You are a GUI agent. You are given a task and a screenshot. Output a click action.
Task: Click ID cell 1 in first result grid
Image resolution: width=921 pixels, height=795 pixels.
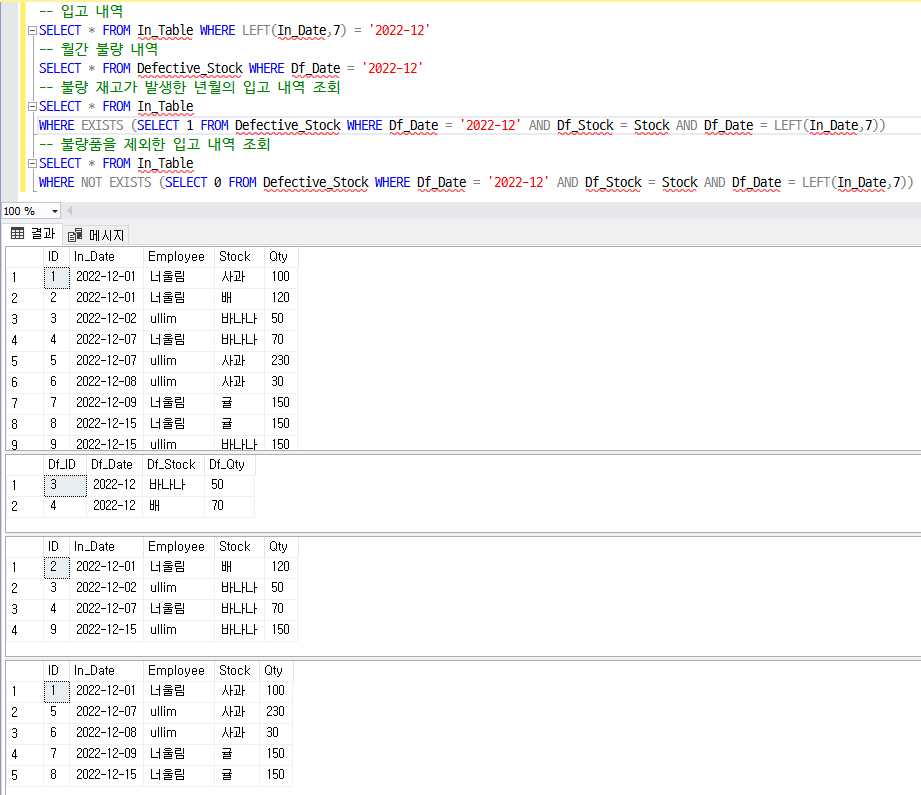pyautogui.click(x=56, y=277)
